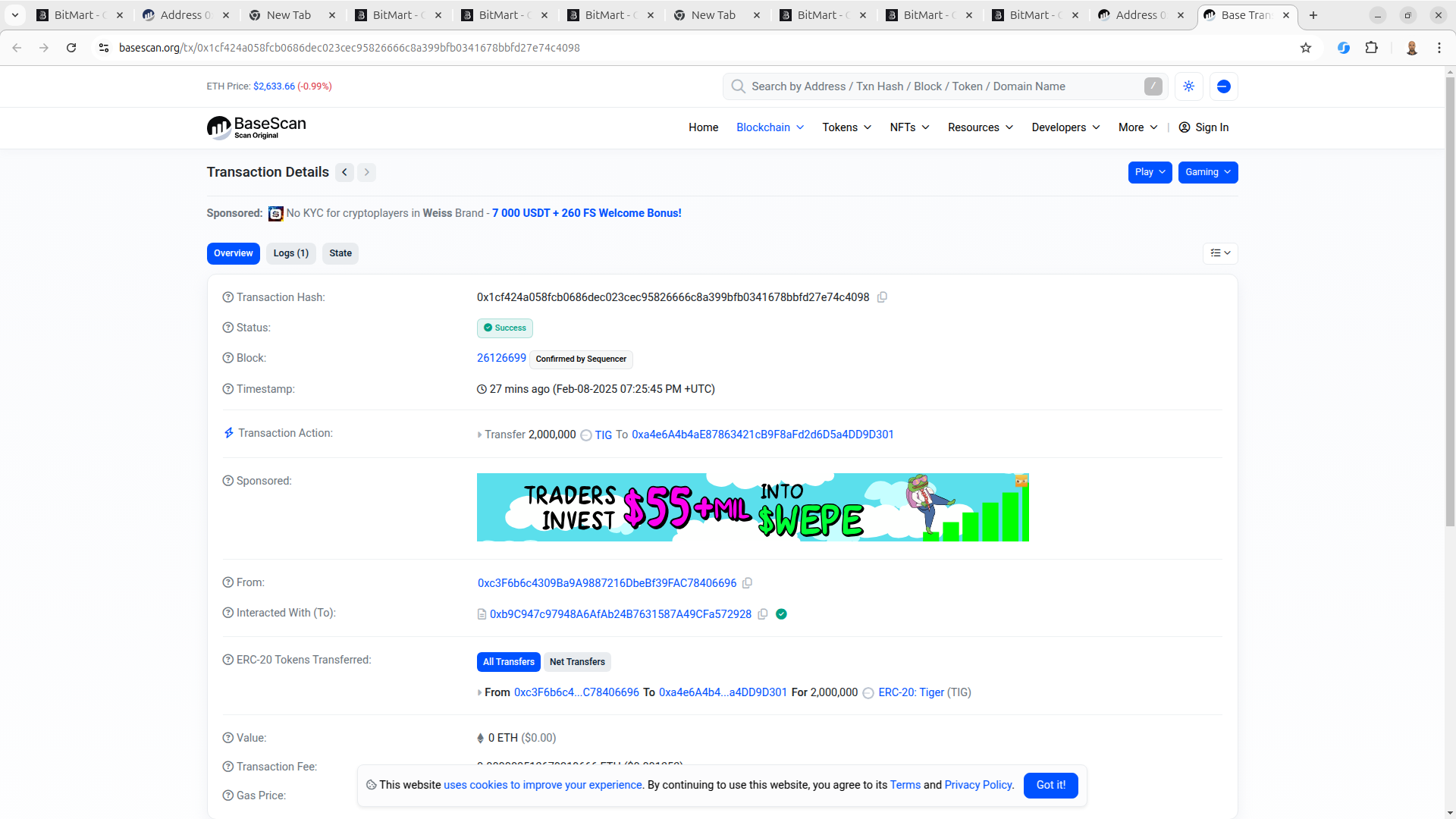Click the page vertical scrollbar
1456x819 pixels.
[x=1450, y=303]
